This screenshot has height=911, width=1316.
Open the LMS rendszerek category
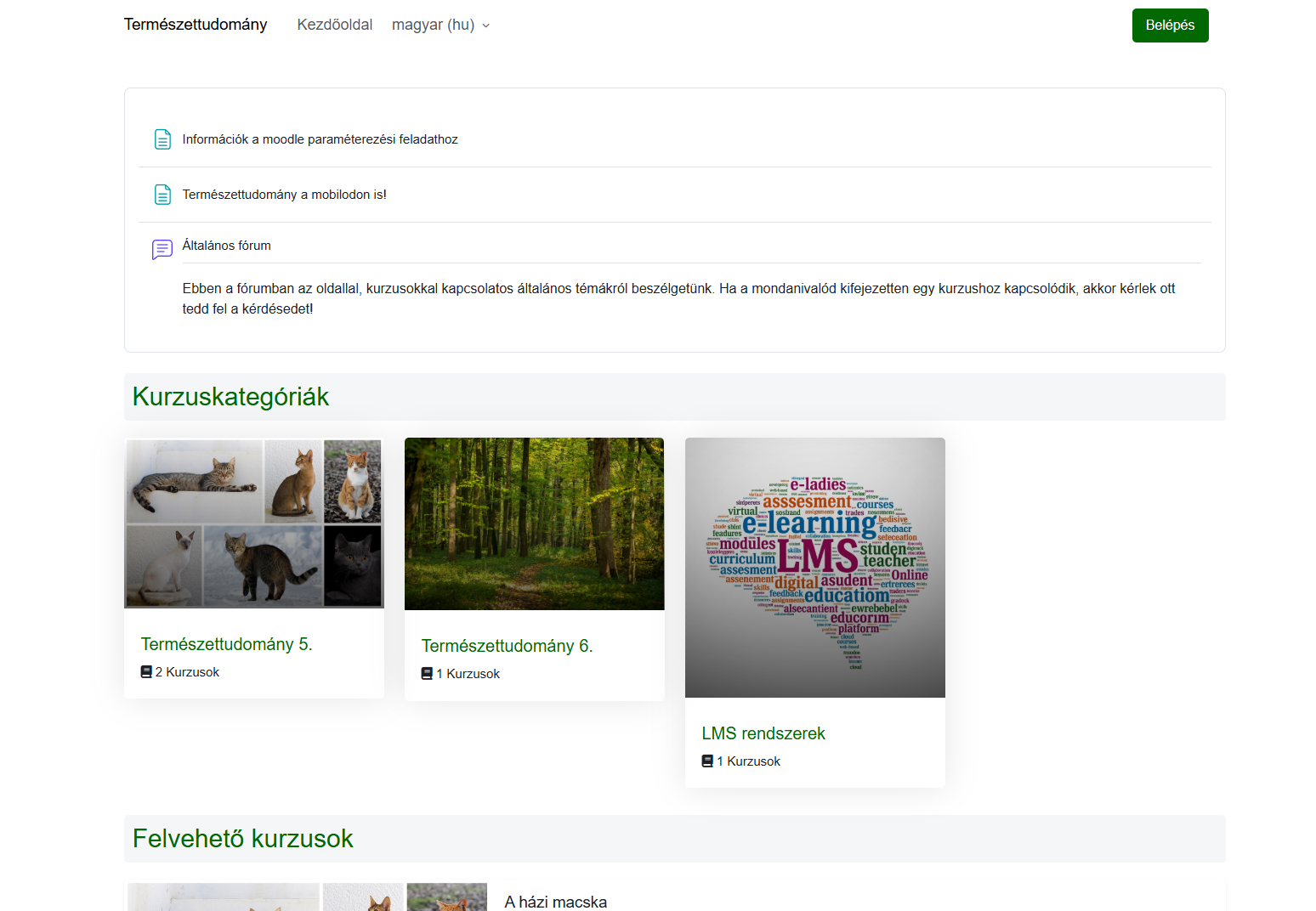763,733
